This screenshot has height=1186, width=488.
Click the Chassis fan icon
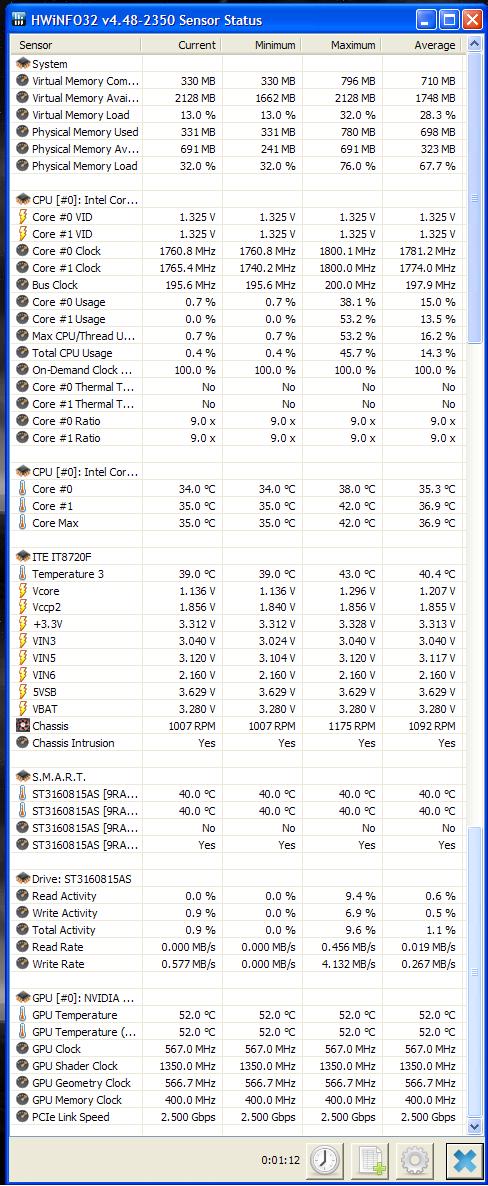22,725
